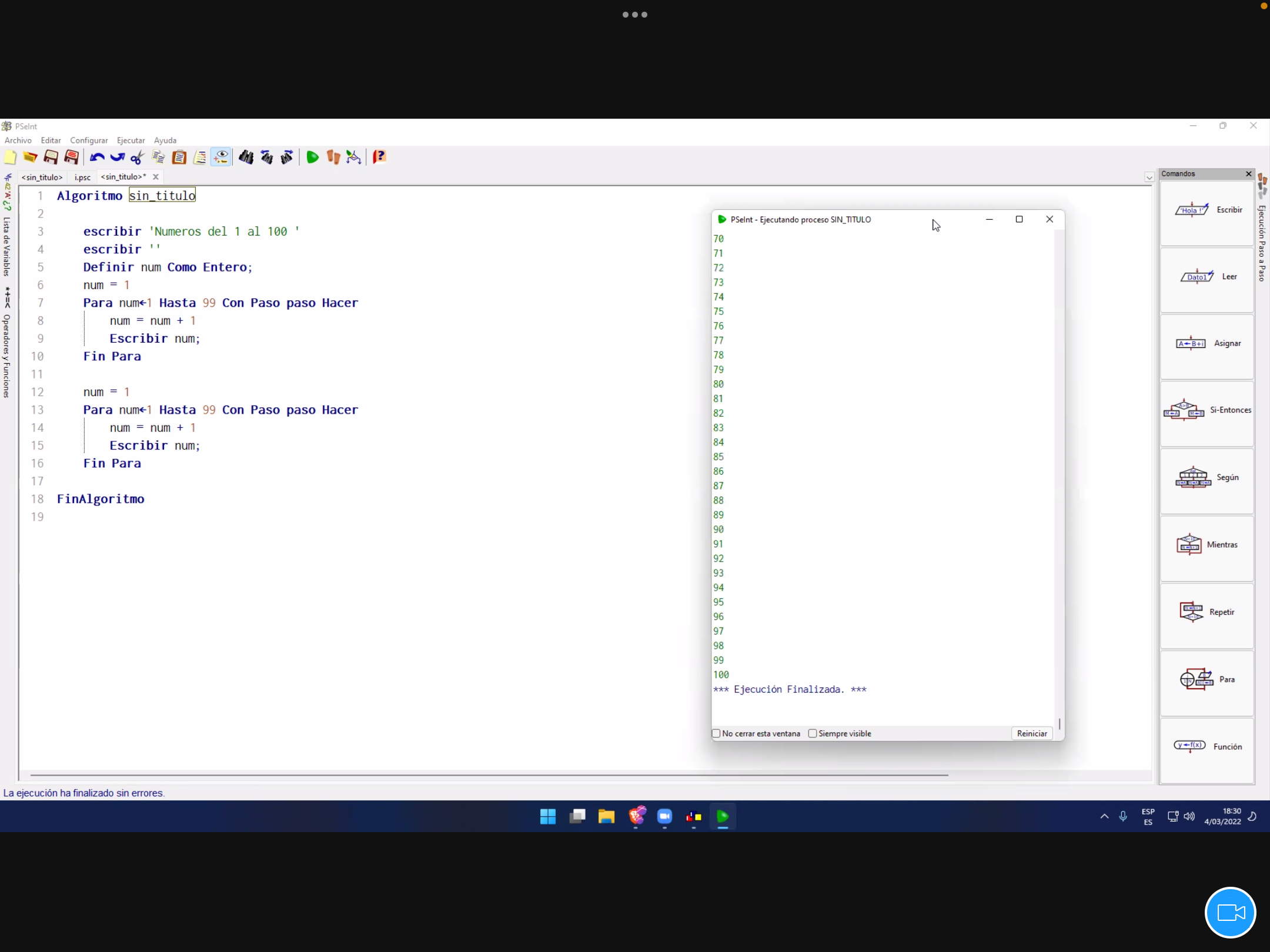
Task: Insert an Asignar command
Action: (x=1207, y=347)
